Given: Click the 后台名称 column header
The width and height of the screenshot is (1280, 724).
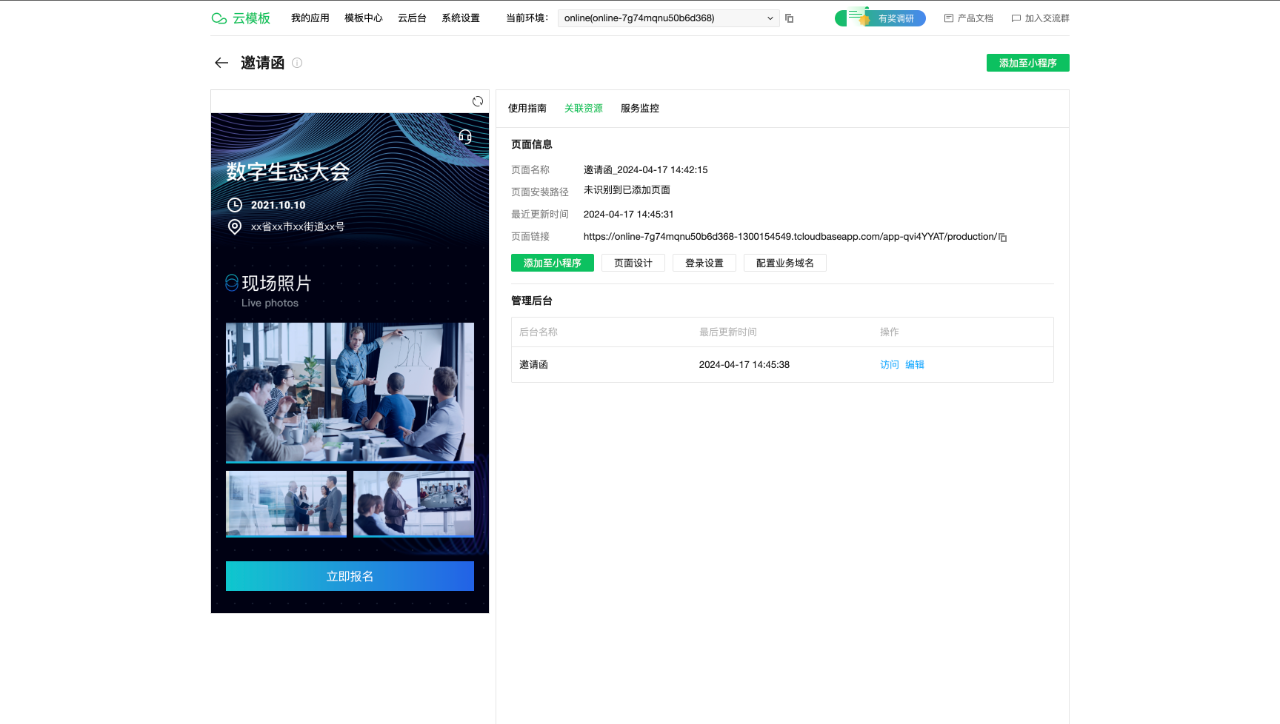Looking at the screenshot, I should click(x=538, y=332).
